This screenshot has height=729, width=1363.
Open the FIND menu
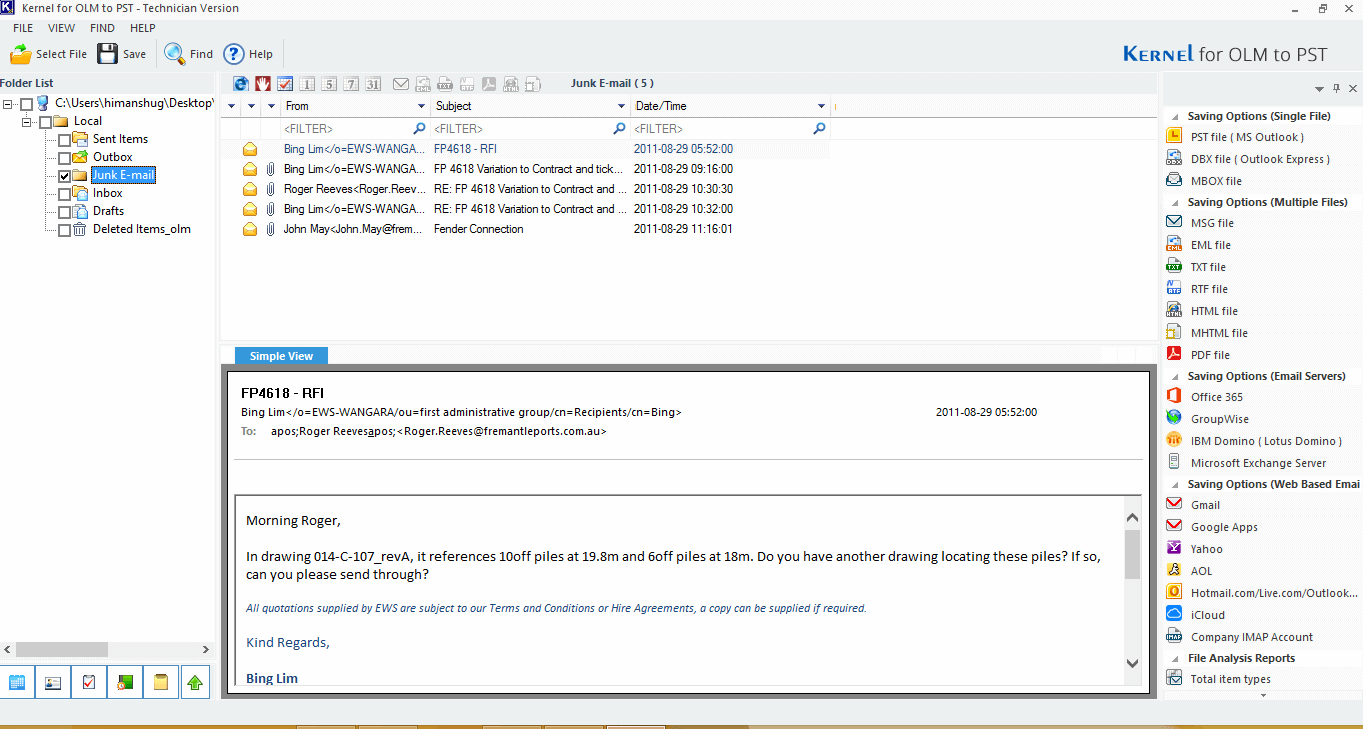[x=102, y=28]
